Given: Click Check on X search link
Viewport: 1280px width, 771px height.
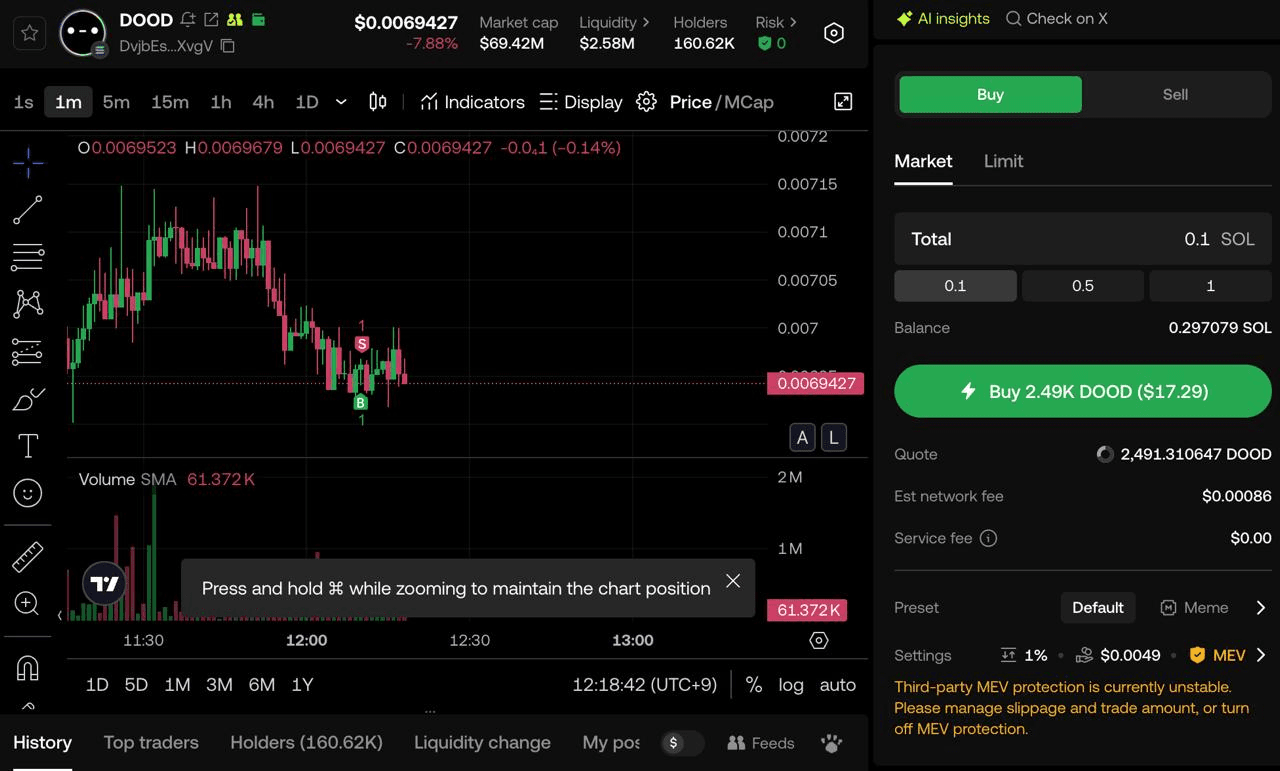Looking at the screenshot, I should pos(1056,18).
